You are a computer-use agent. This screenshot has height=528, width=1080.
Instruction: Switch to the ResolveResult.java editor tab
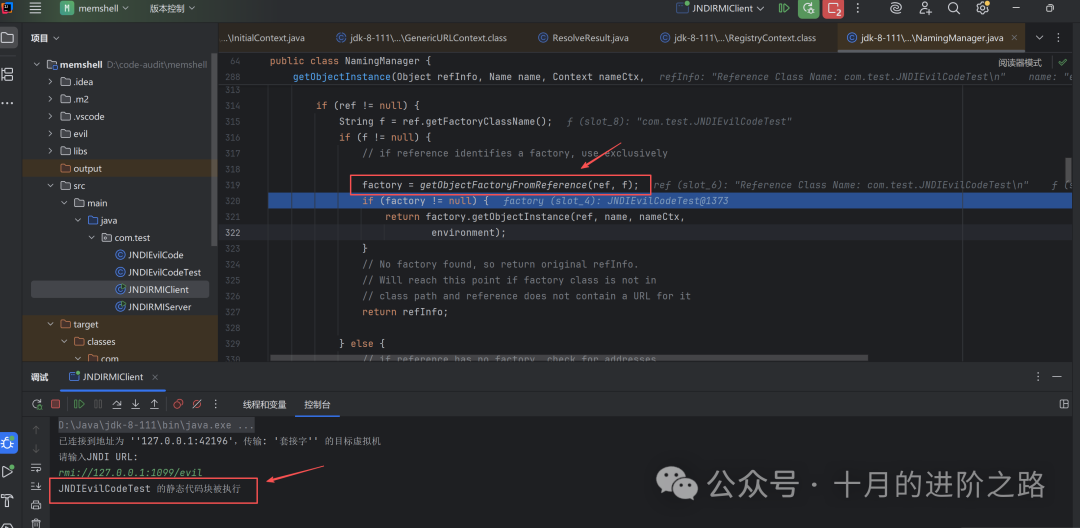[583, 38]
